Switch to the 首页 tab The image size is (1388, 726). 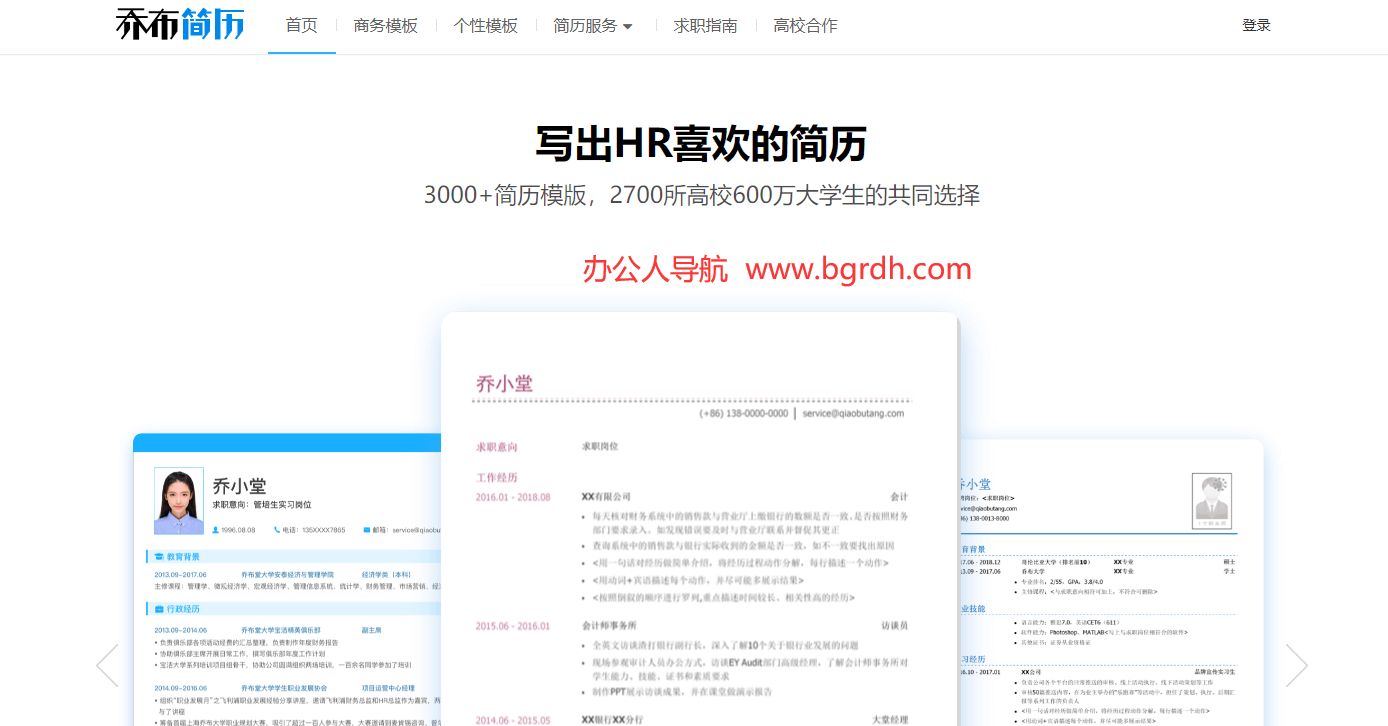[x=301, y=26]
